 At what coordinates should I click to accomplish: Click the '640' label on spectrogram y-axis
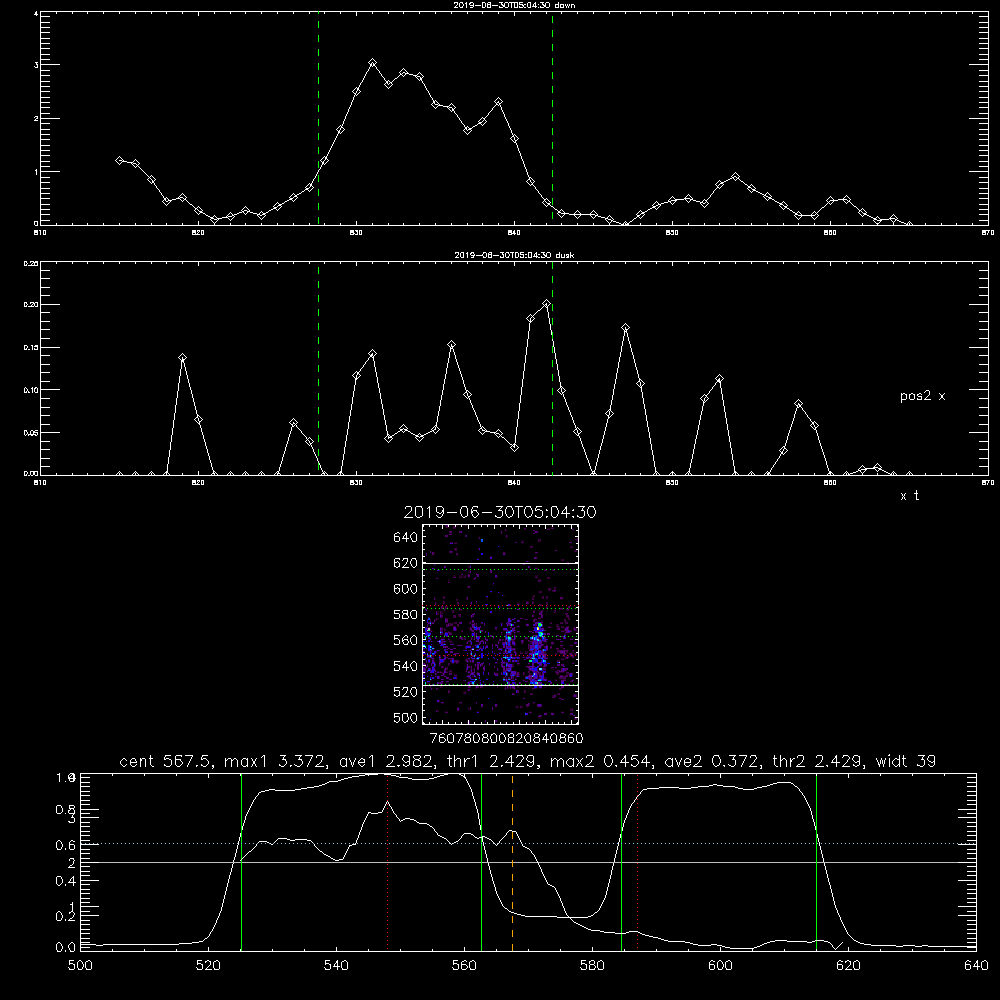click(x=406, y=538)
